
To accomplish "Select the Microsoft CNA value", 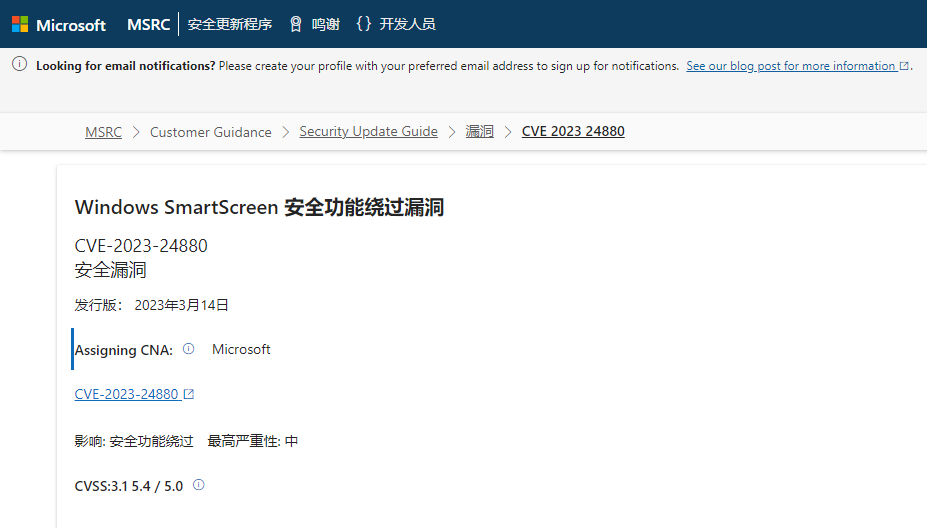I will pos(241,349).
